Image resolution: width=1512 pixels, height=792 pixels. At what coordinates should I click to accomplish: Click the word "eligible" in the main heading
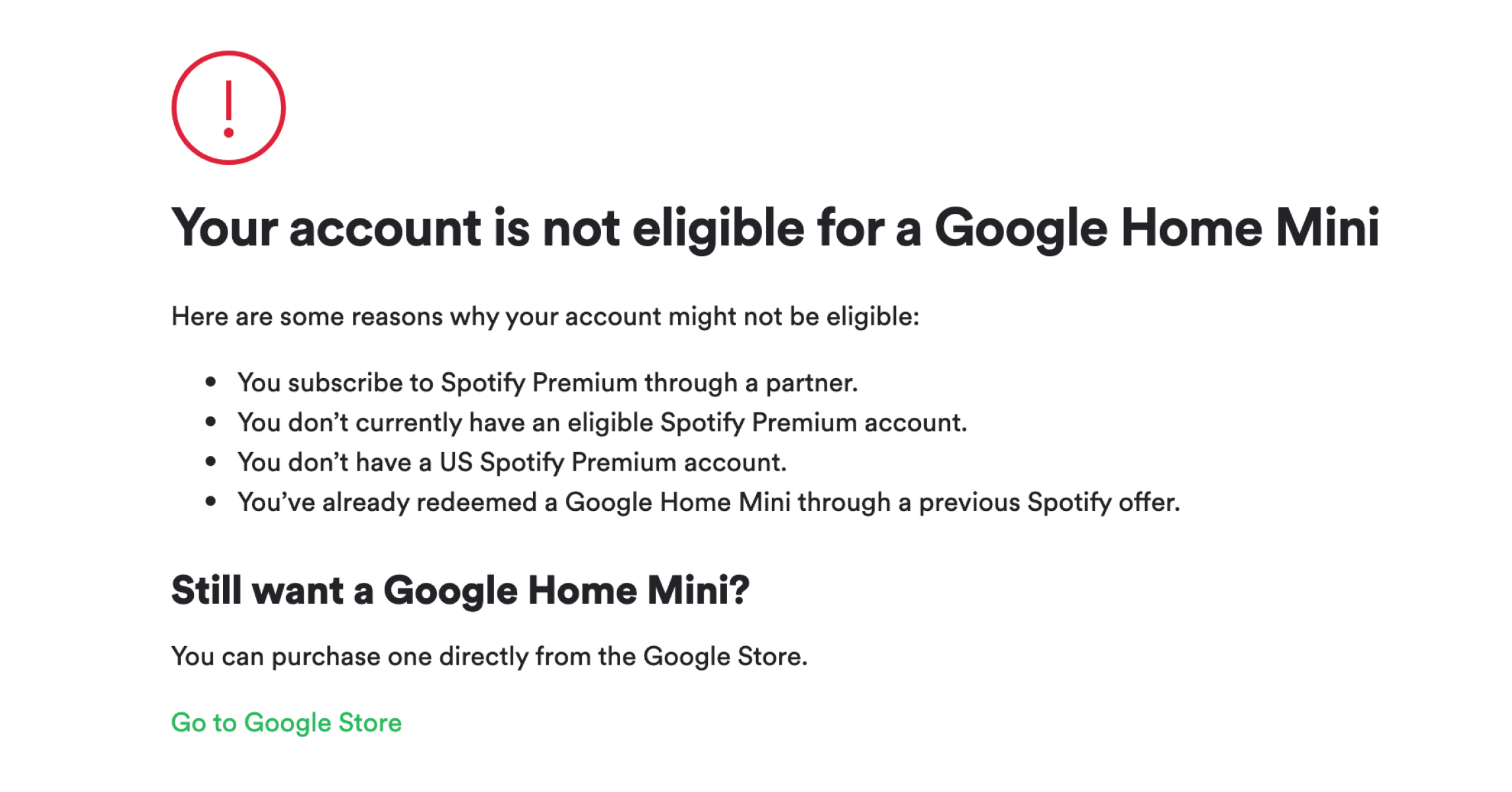[x=718, y=228]
